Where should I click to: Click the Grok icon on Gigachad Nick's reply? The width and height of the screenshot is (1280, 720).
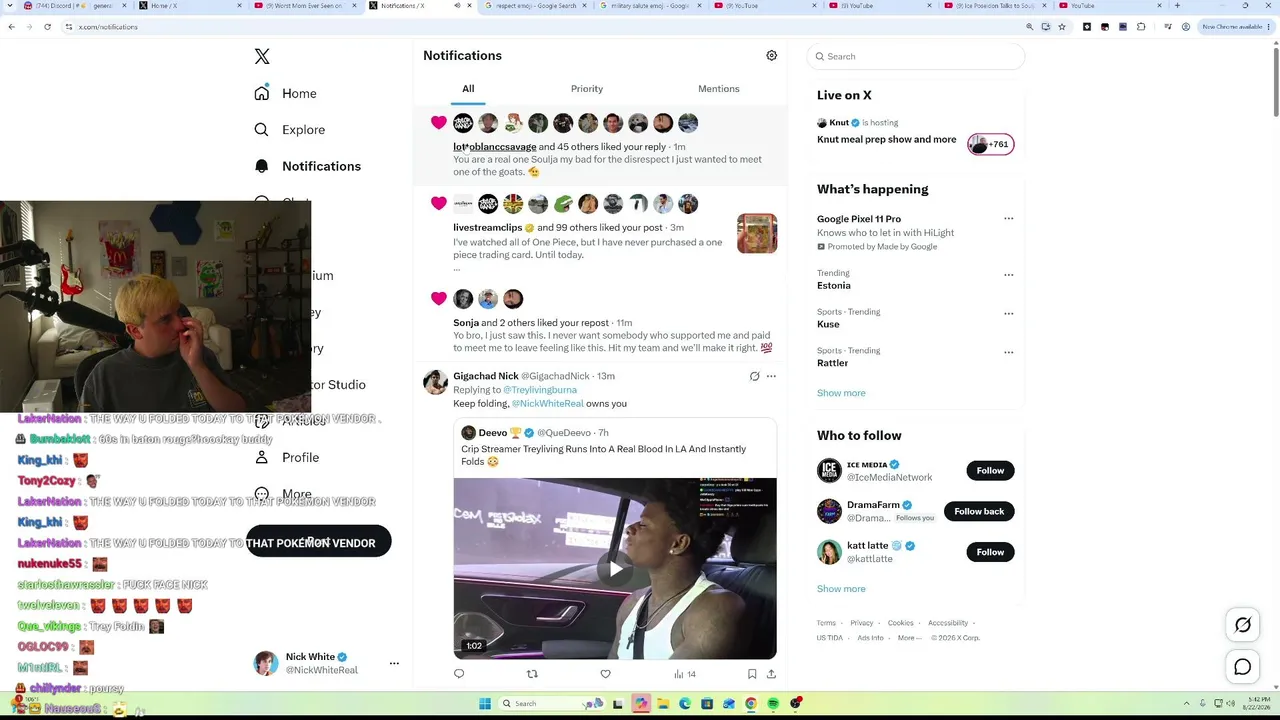754,376
